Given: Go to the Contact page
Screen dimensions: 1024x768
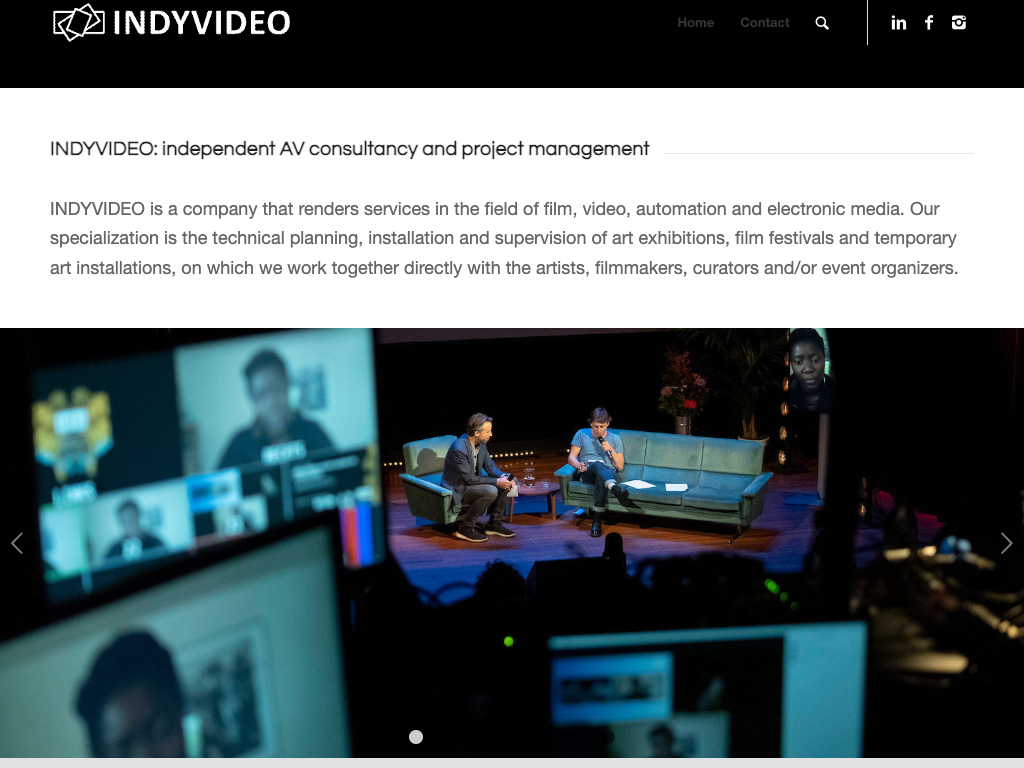Looking at the screenshot, I should click(764, 23).
